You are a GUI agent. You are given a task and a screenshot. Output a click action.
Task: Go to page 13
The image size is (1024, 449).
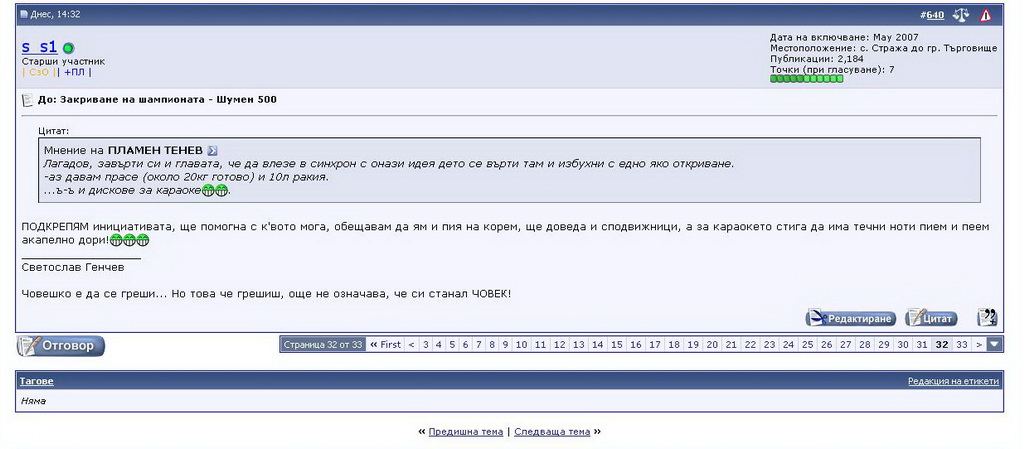click(x=578, y=345)
